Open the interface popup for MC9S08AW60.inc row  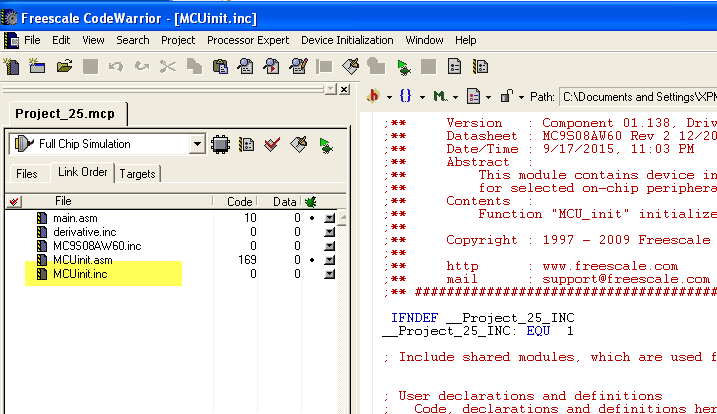coord(329,246)
